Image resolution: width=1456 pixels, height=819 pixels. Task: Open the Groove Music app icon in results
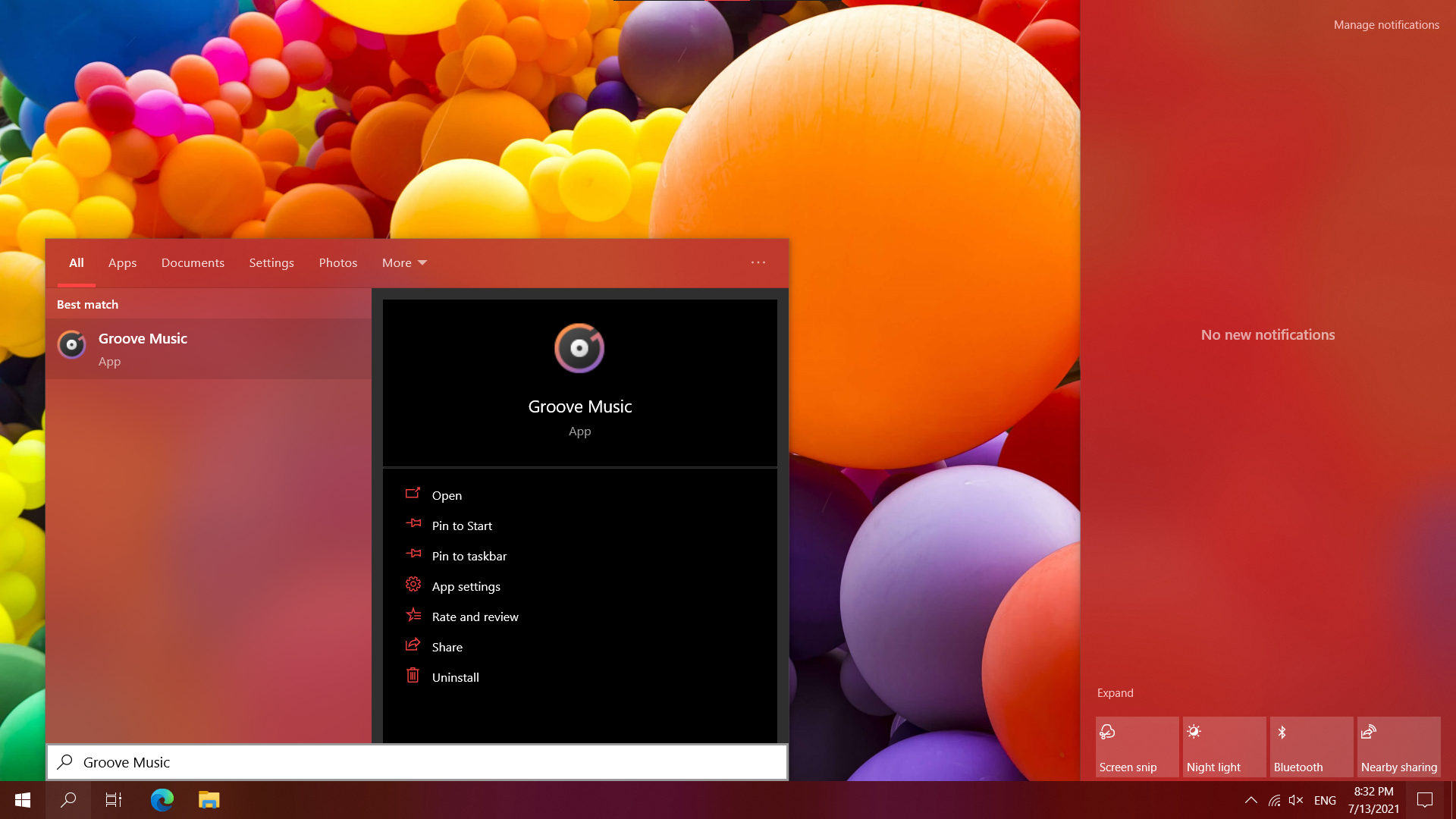click(72, 346)
